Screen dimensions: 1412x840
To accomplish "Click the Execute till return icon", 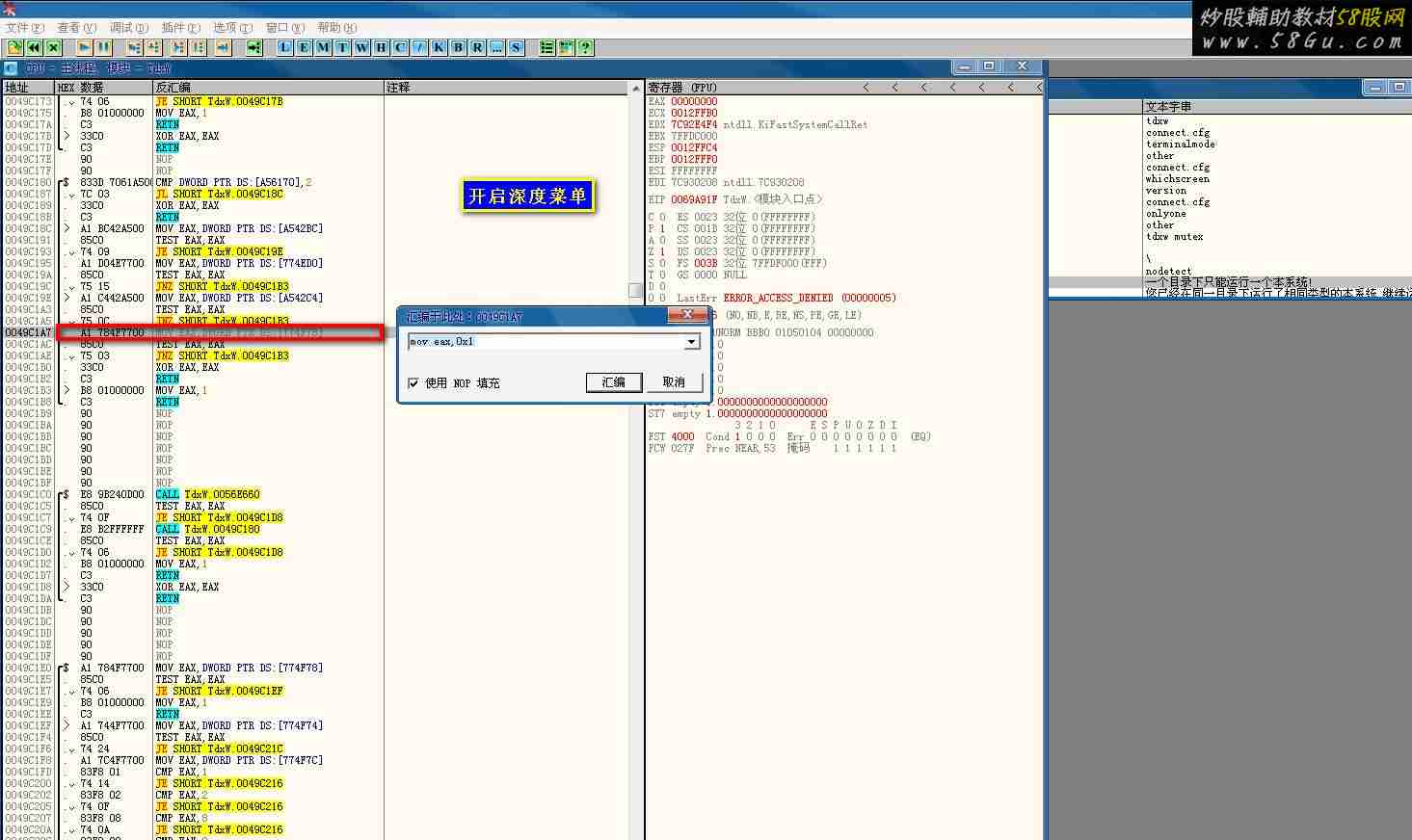I will tap(223, 47).
